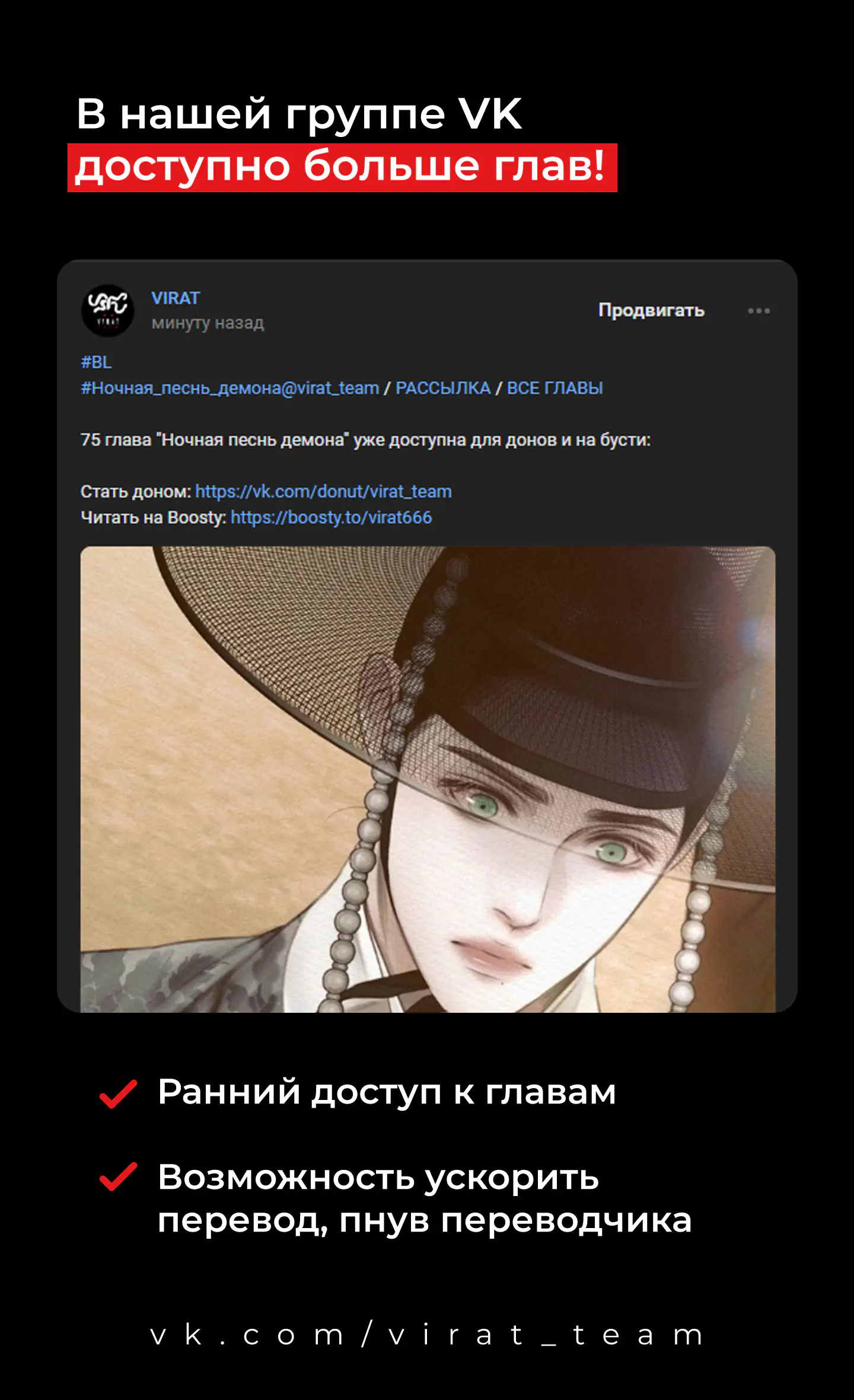Click the 75 глава announcement text

click(365, 439)
